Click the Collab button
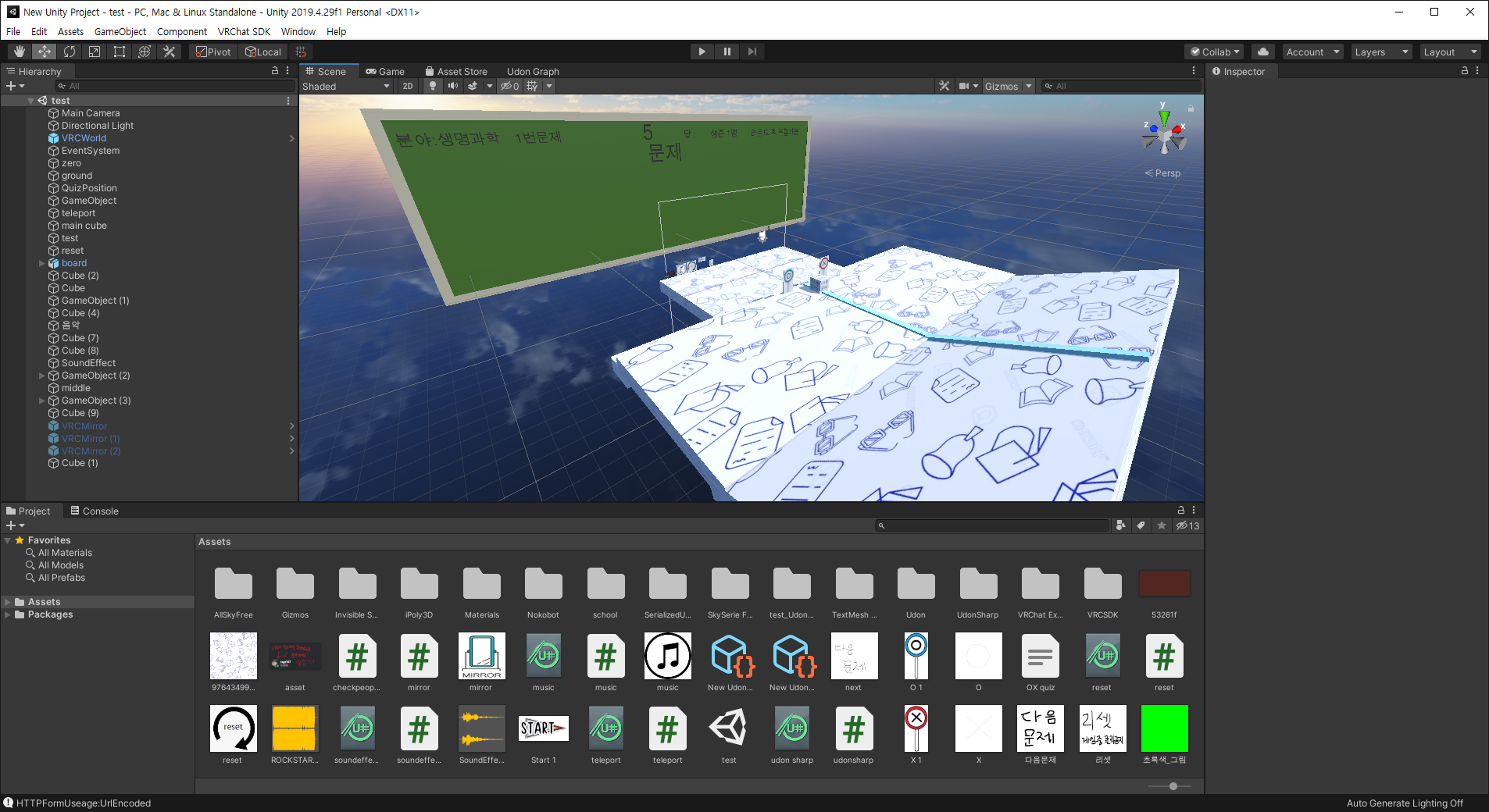 coord(1215,52)
